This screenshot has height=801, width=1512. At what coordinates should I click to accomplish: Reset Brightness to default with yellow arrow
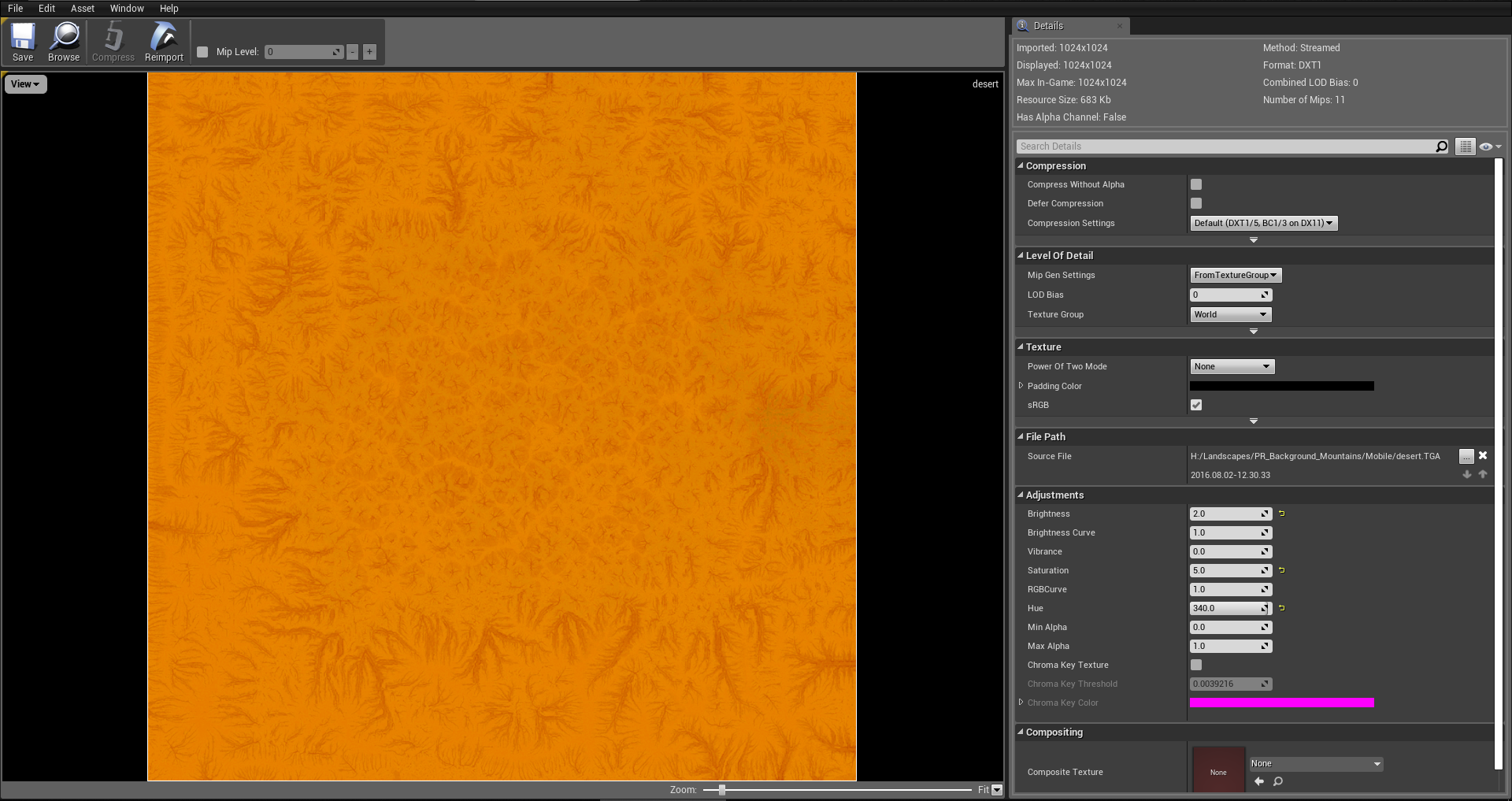point(1282,514)
